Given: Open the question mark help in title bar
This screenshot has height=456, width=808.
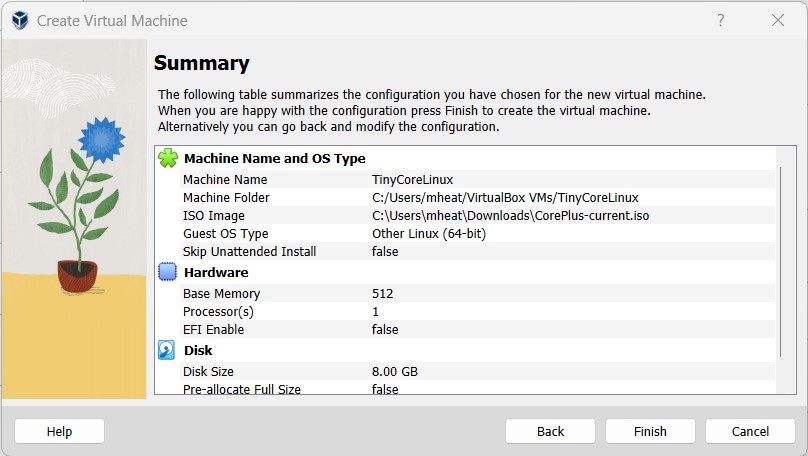Looking at the screenshot, I should (720, 20).
